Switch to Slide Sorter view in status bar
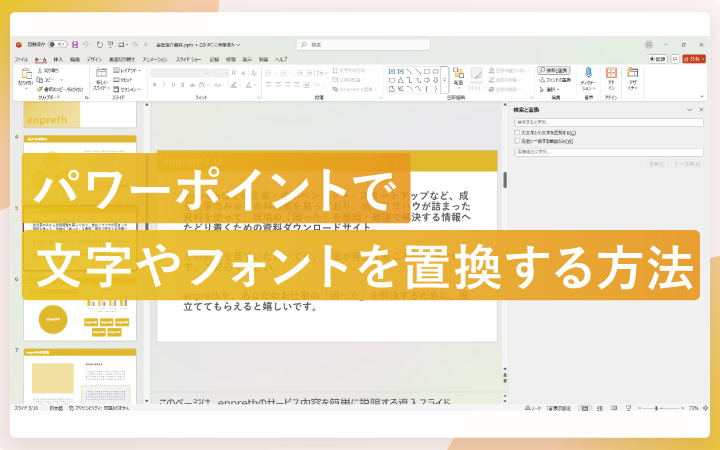 pyautogui.click(x=600, y=408)
